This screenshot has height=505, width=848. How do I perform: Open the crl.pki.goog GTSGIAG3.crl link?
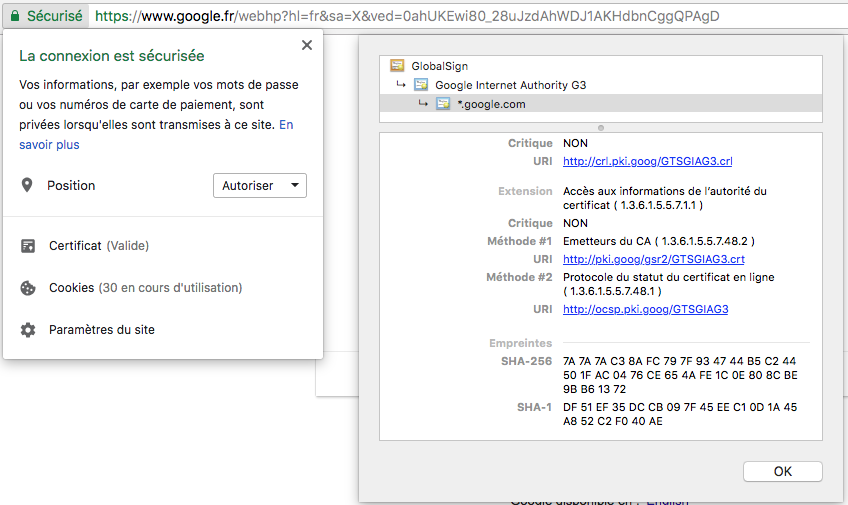tap(647, 161)
